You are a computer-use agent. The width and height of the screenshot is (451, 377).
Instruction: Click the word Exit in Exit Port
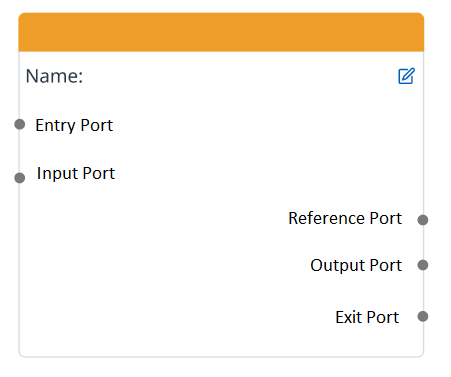pyautogui.click(x=349, y=317)
